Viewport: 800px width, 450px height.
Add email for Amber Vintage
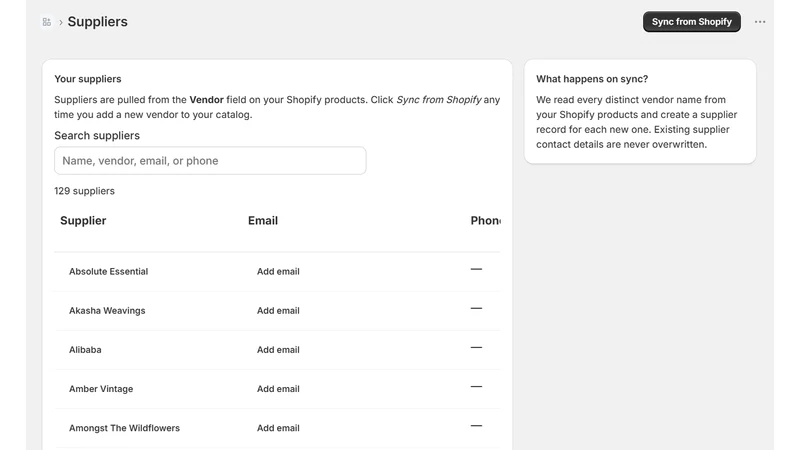point(278,389)
